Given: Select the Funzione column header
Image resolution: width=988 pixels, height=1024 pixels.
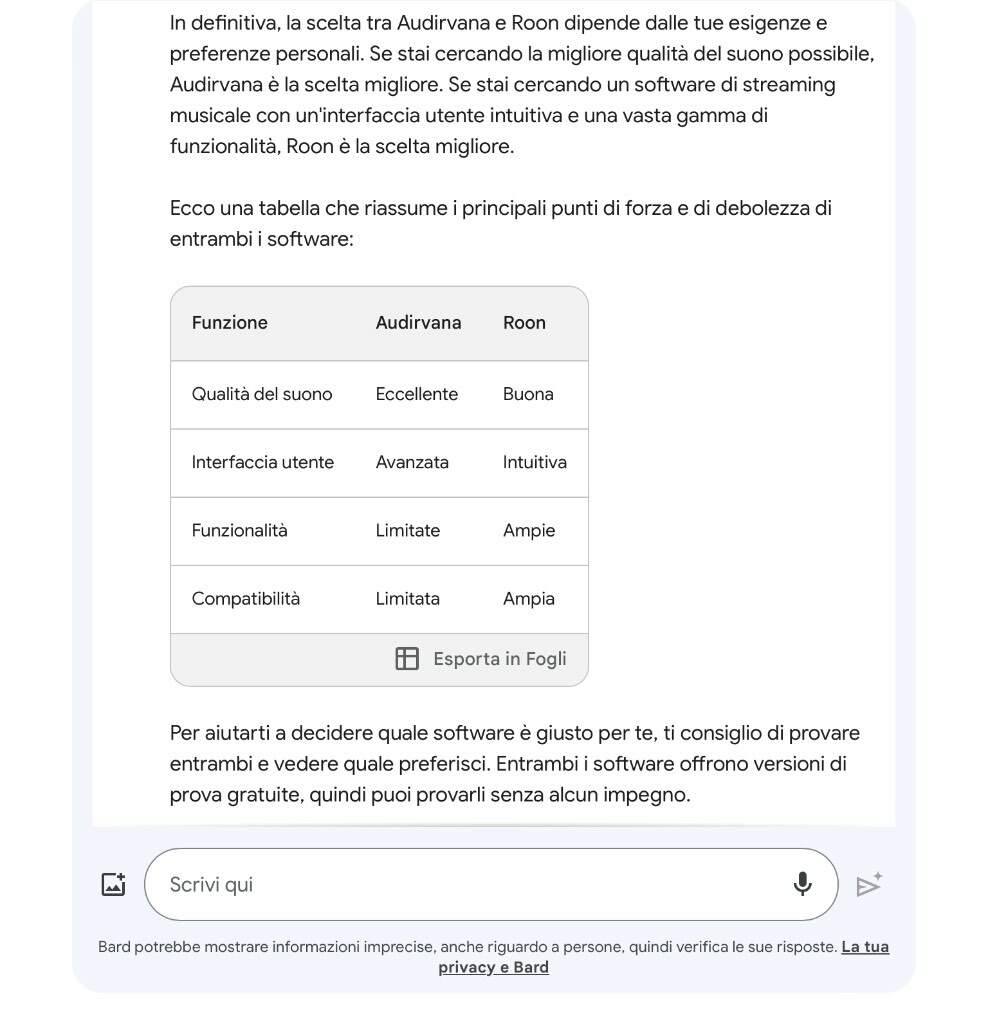Looking at the screenshot, I should coord(230,323).
